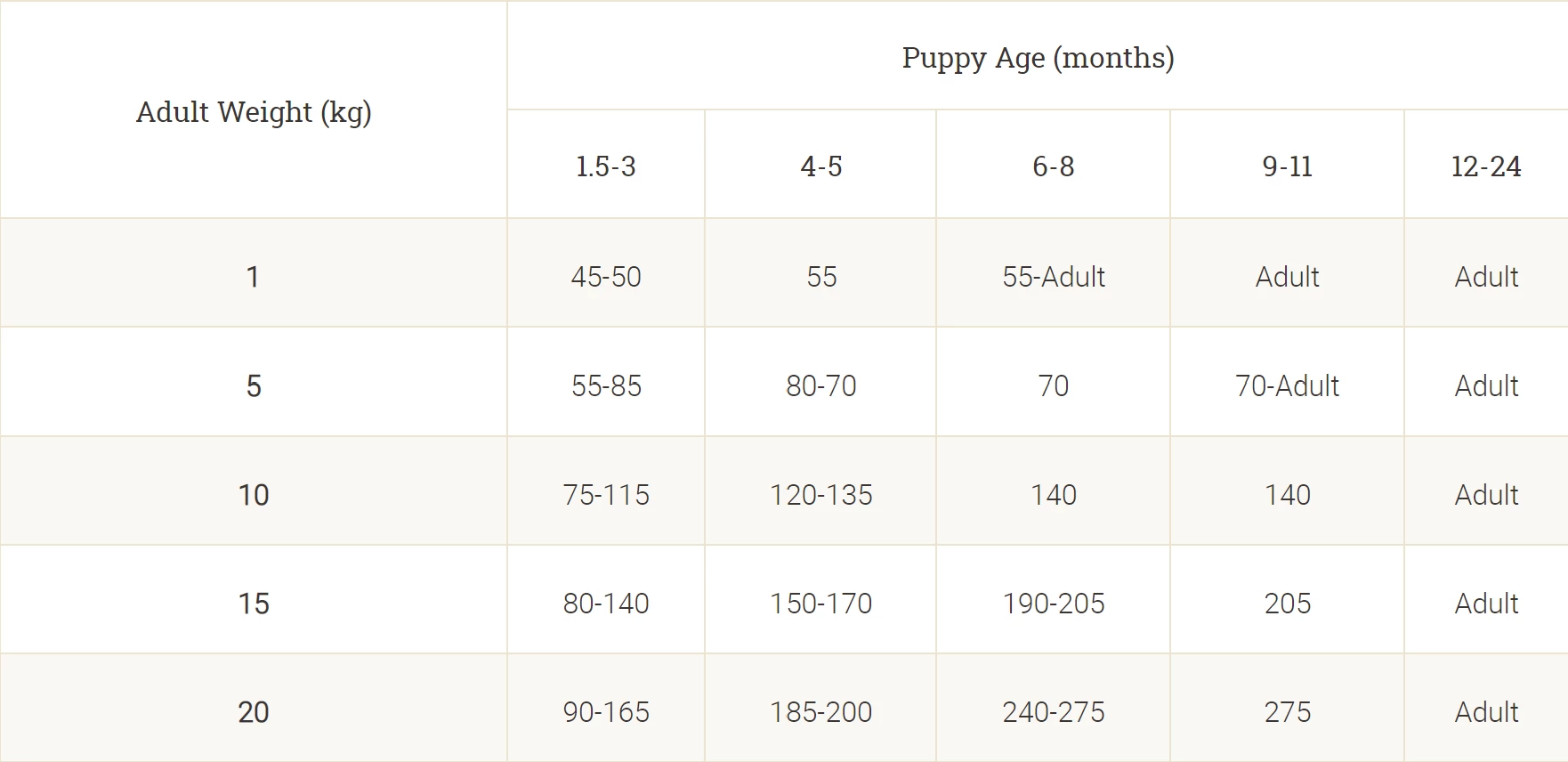Select the "150-170" cell
Screen dimensions: 1568x762
[x=820, y=604]
